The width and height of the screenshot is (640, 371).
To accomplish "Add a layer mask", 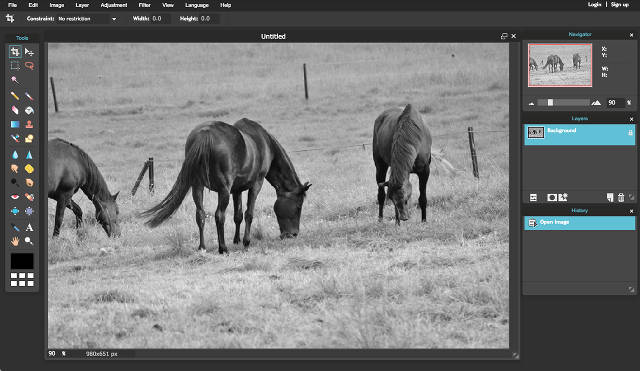I will pyautogui.click(x=552, y=198).
